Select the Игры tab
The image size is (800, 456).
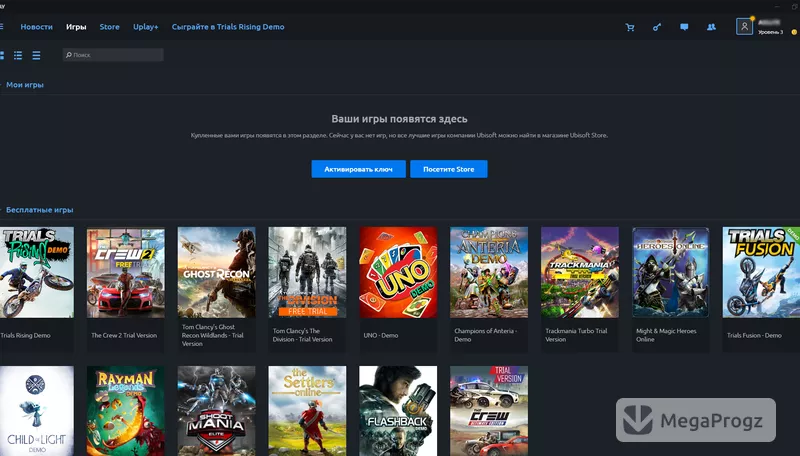tap(76, 27)
